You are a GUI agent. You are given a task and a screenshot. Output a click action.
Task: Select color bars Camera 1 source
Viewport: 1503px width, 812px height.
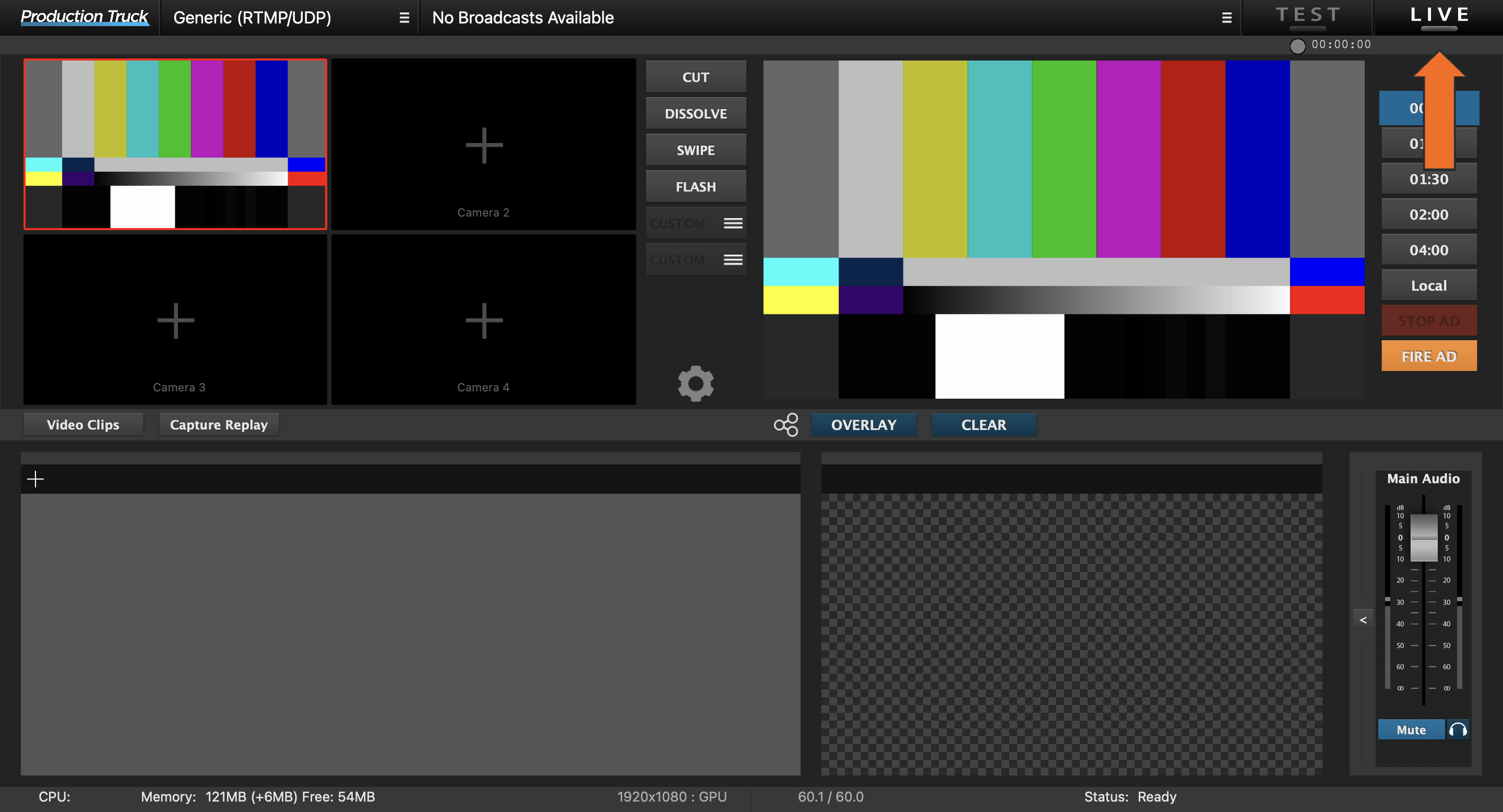coord(175,144)
